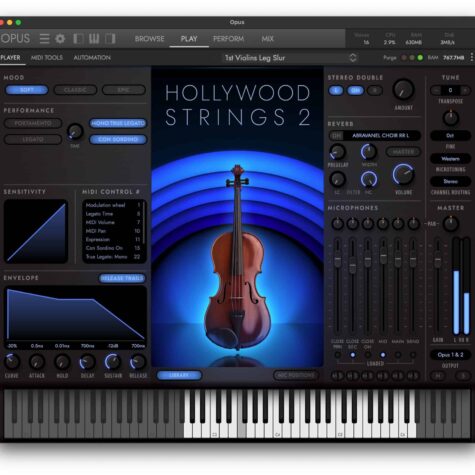Toggle Legato performance mode

coord(33,139)
